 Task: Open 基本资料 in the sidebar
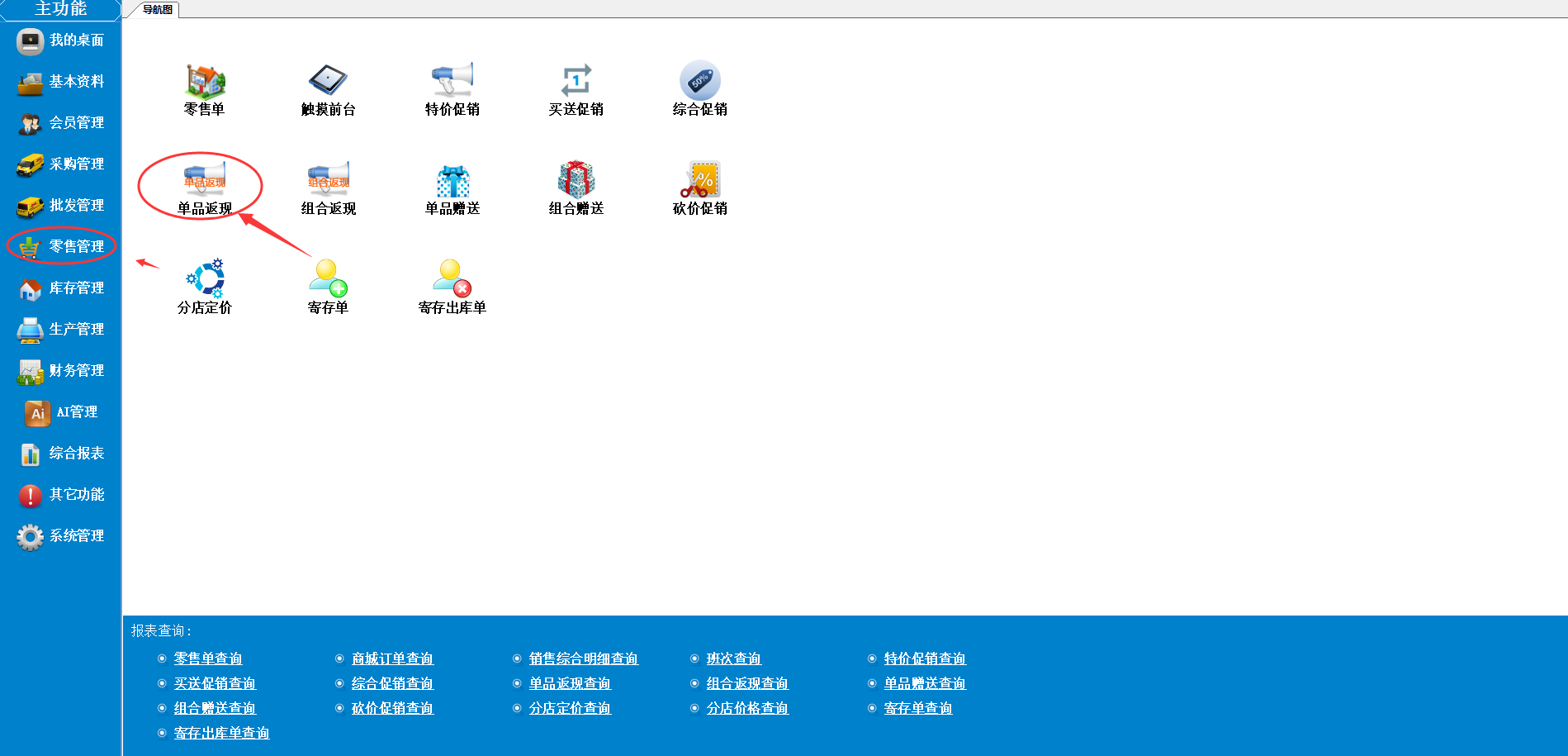pyautogui.click(x=61, y=82)
